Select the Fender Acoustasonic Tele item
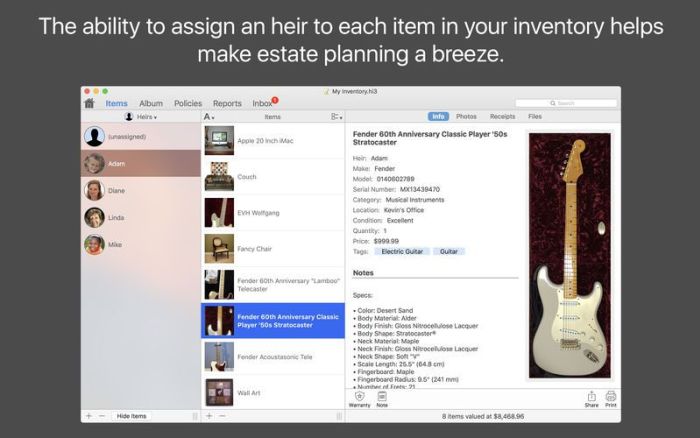 click(273, 357)
